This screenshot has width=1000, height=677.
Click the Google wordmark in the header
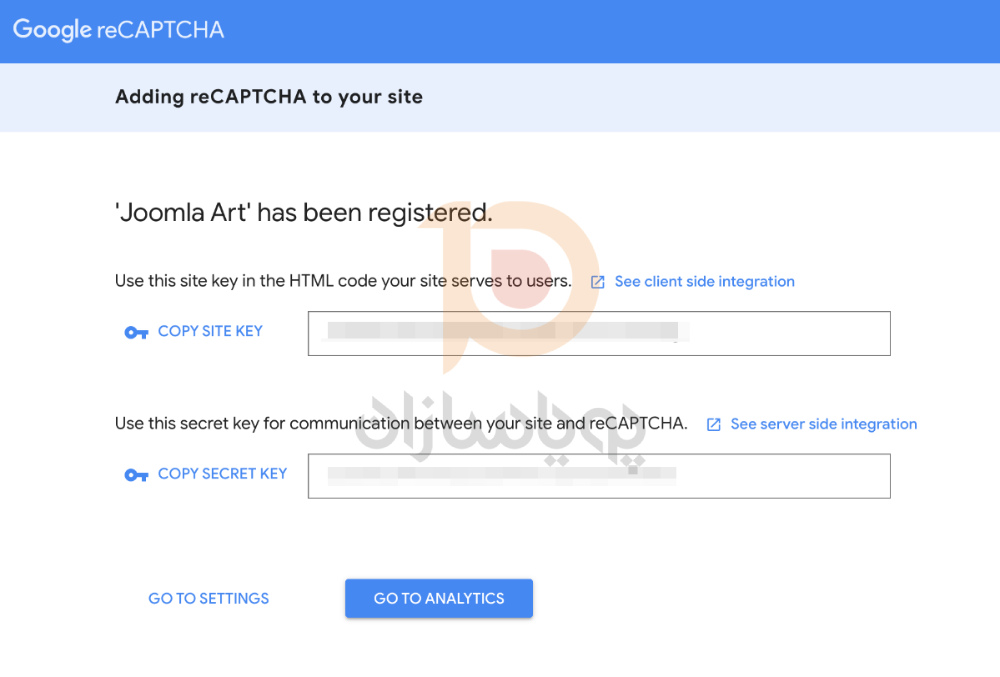click(x=52, y=30)
